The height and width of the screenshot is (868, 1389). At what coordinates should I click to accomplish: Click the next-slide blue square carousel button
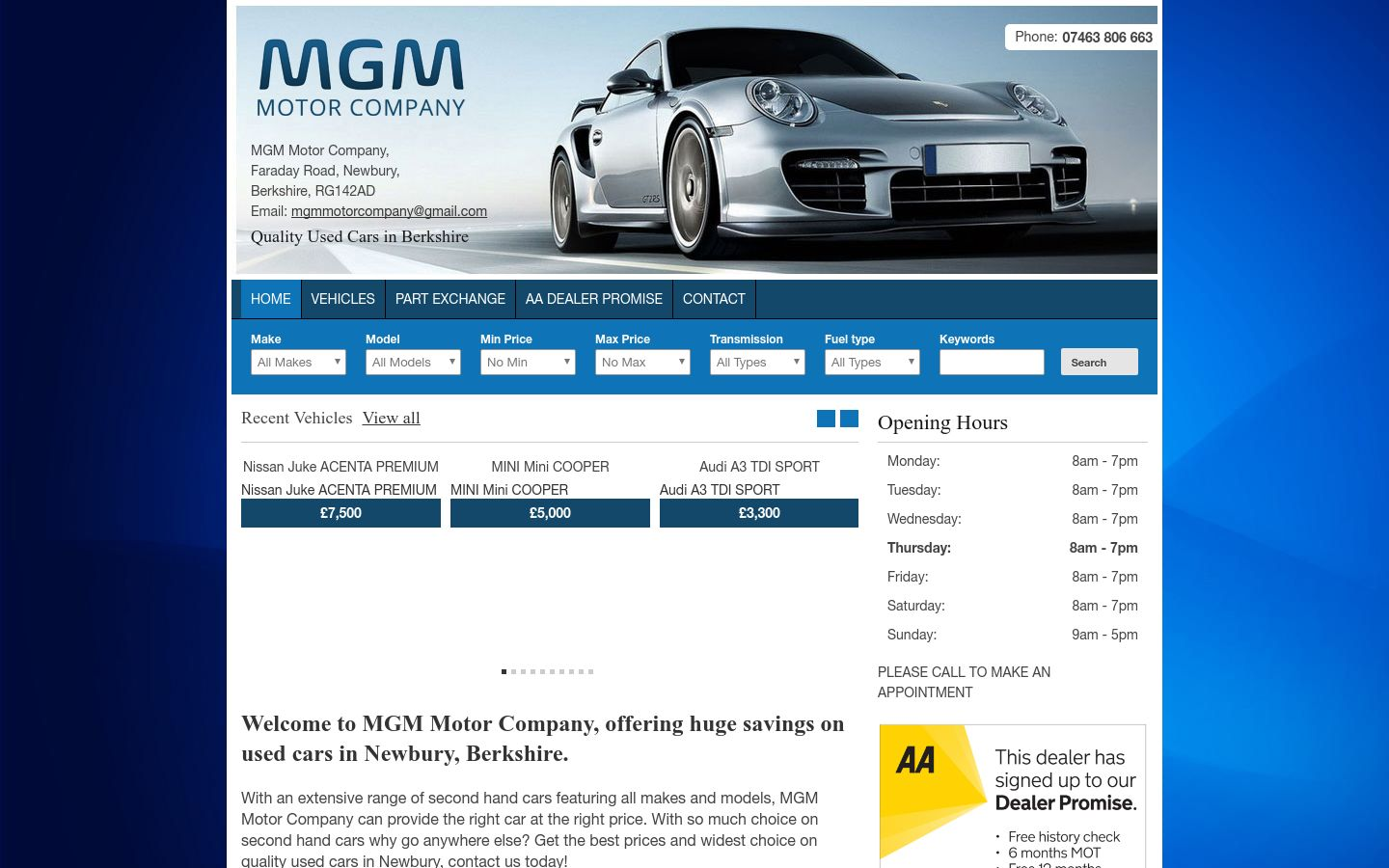pos(849,418)
